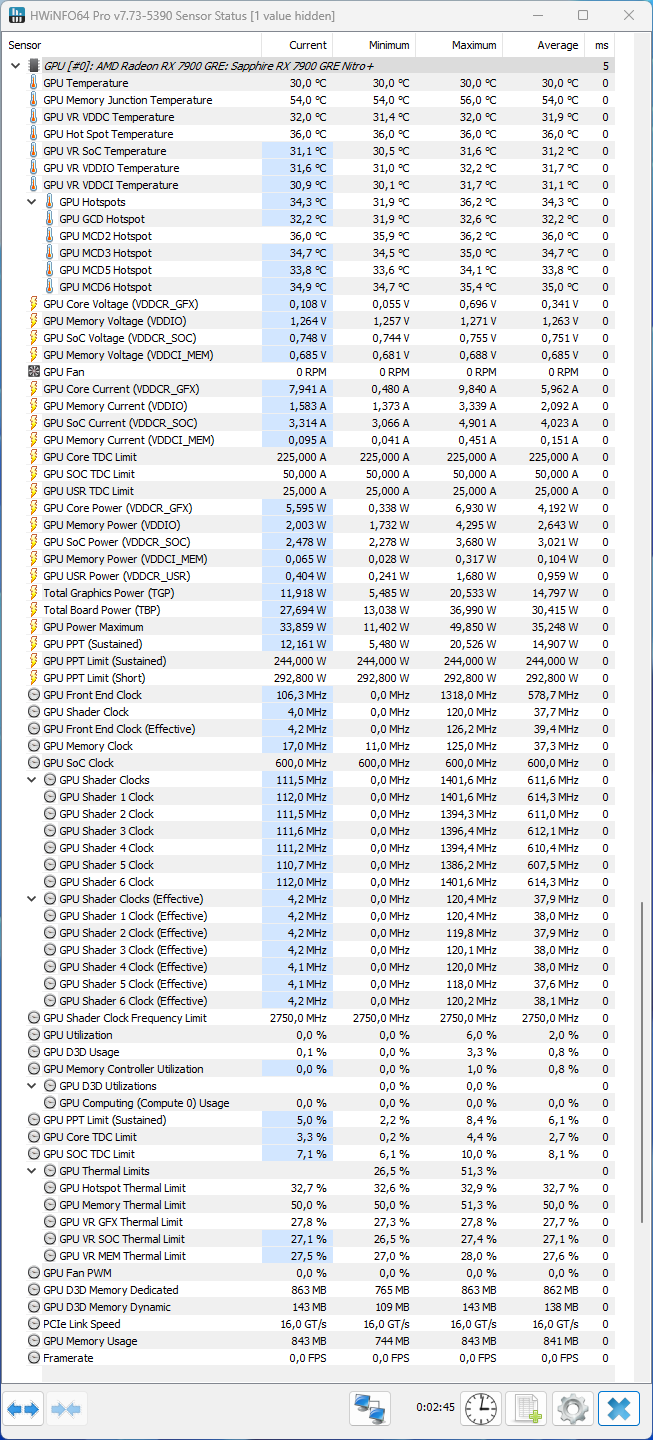Collapse GPU Shader Clocks (Effective) subtree
The image size is (653, 1440).
click(32, 899)
